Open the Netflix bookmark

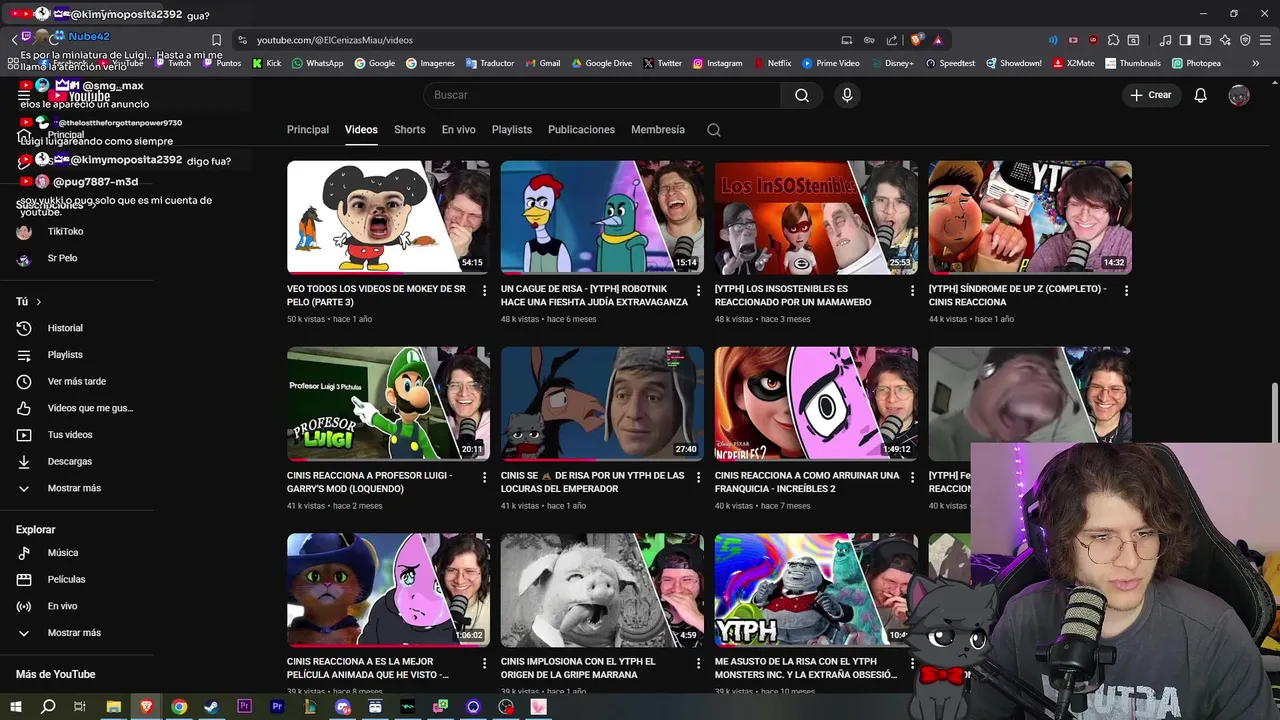(x=771, y=63)
